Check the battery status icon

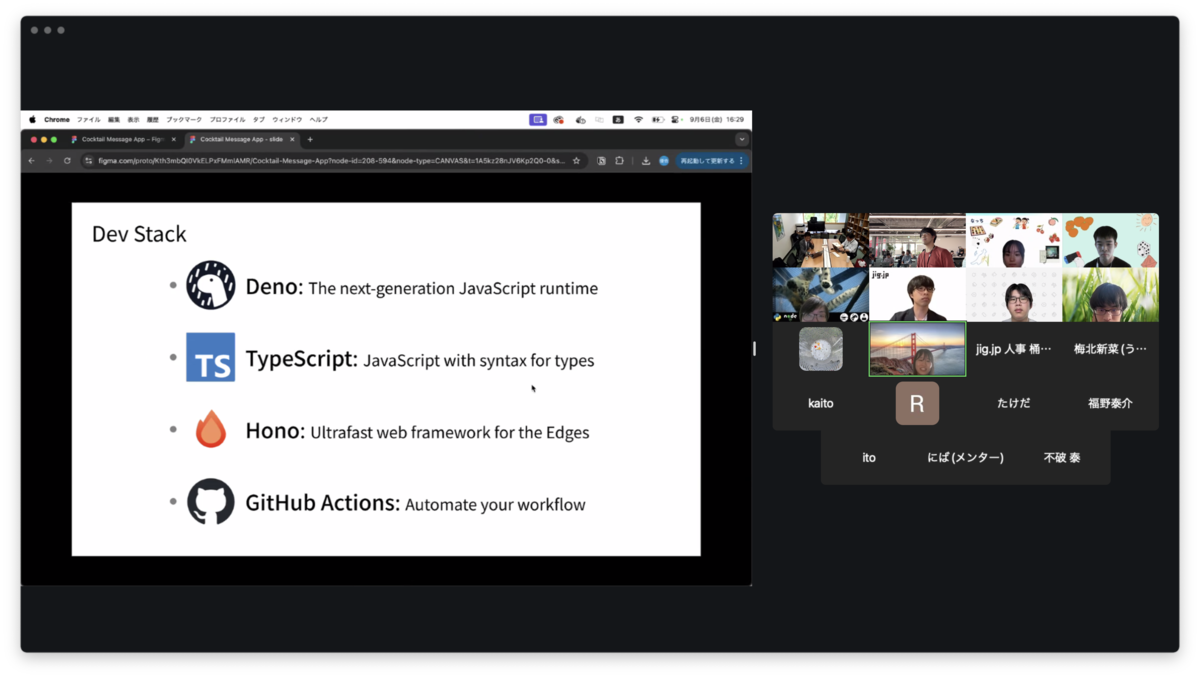click(x=657, y=119)
